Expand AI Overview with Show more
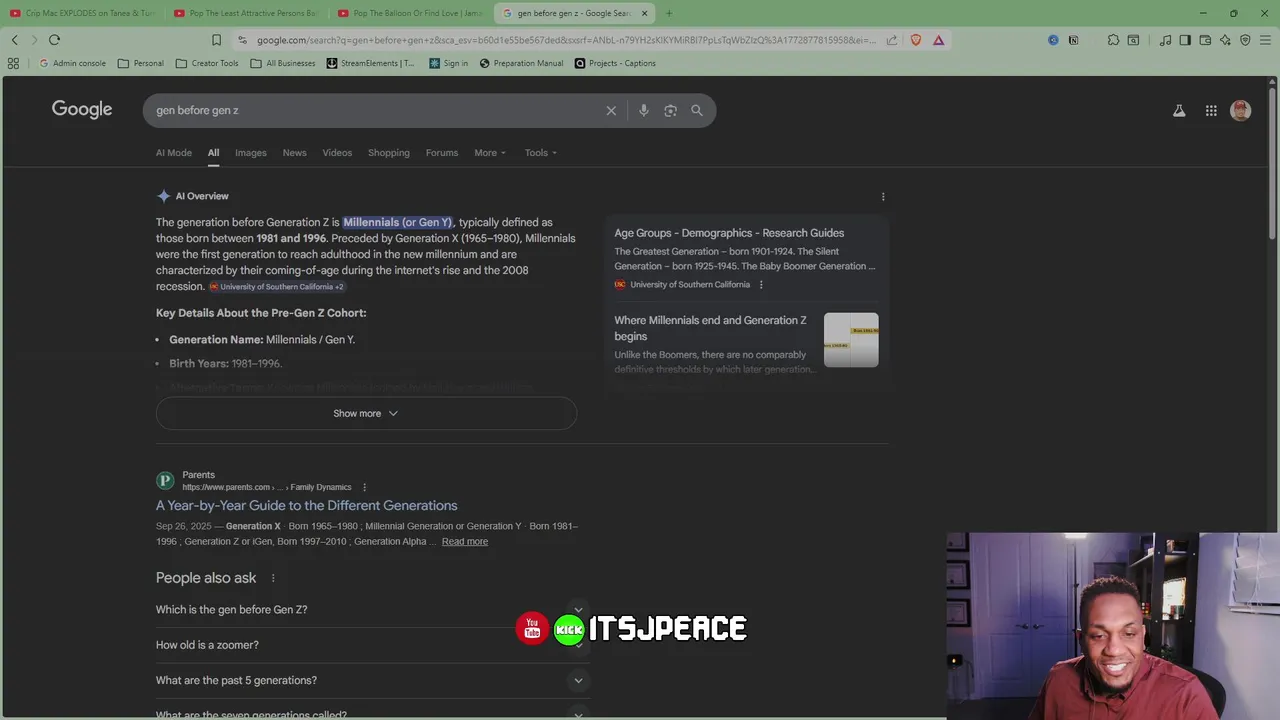1280x720 pixels. point(366,413)
